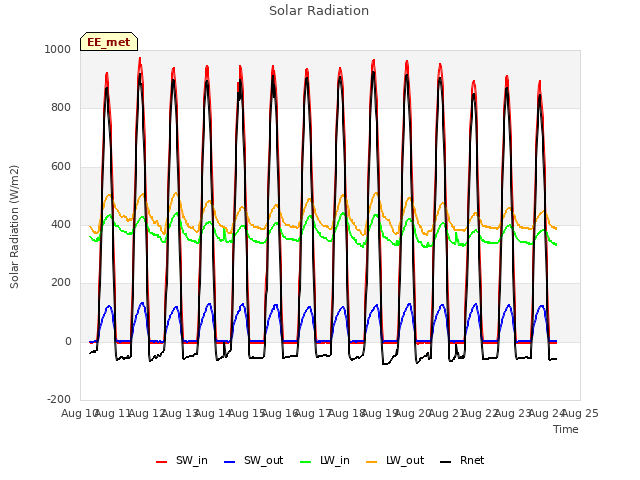Screen dimensions: 640x480
Task: Click the Solar Radiation (W/m2) axis label
Action: [x=14, y=227]
